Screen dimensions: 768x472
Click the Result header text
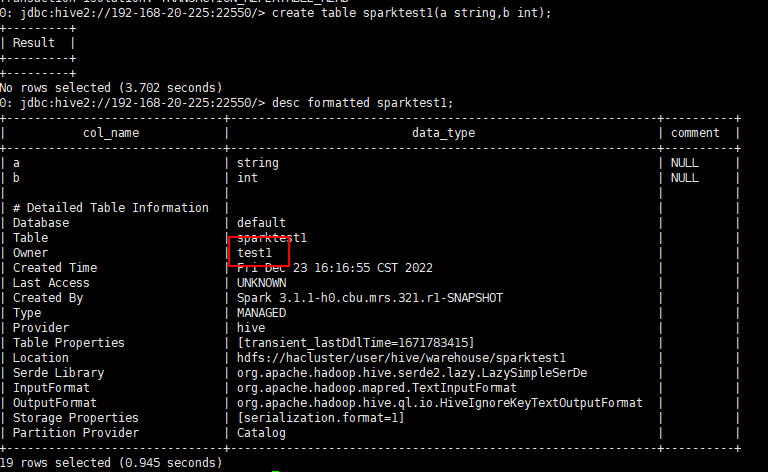(34, 43)
